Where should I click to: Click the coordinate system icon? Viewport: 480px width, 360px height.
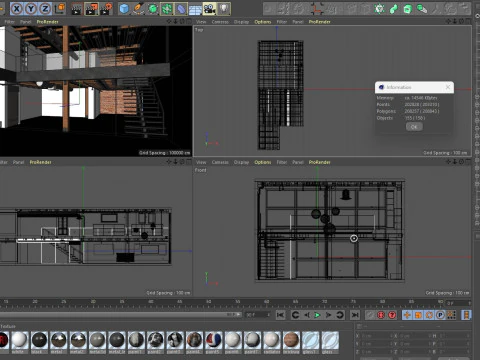[x=60, y=9]
